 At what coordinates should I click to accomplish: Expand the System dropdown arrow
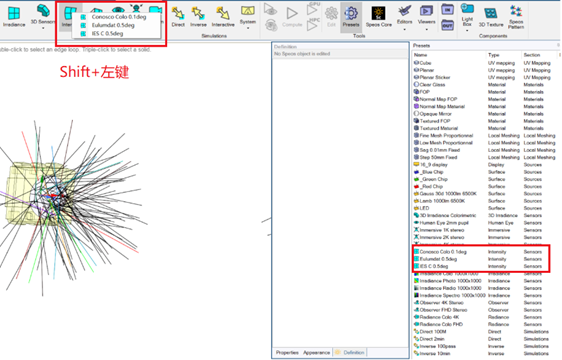(248, 28)
